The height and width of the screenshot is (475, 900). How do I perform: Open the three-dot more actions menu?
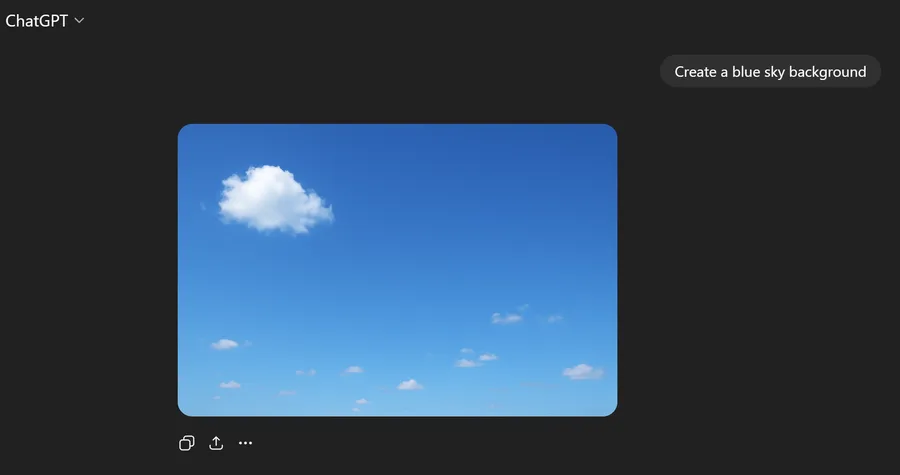coord(246,443)
